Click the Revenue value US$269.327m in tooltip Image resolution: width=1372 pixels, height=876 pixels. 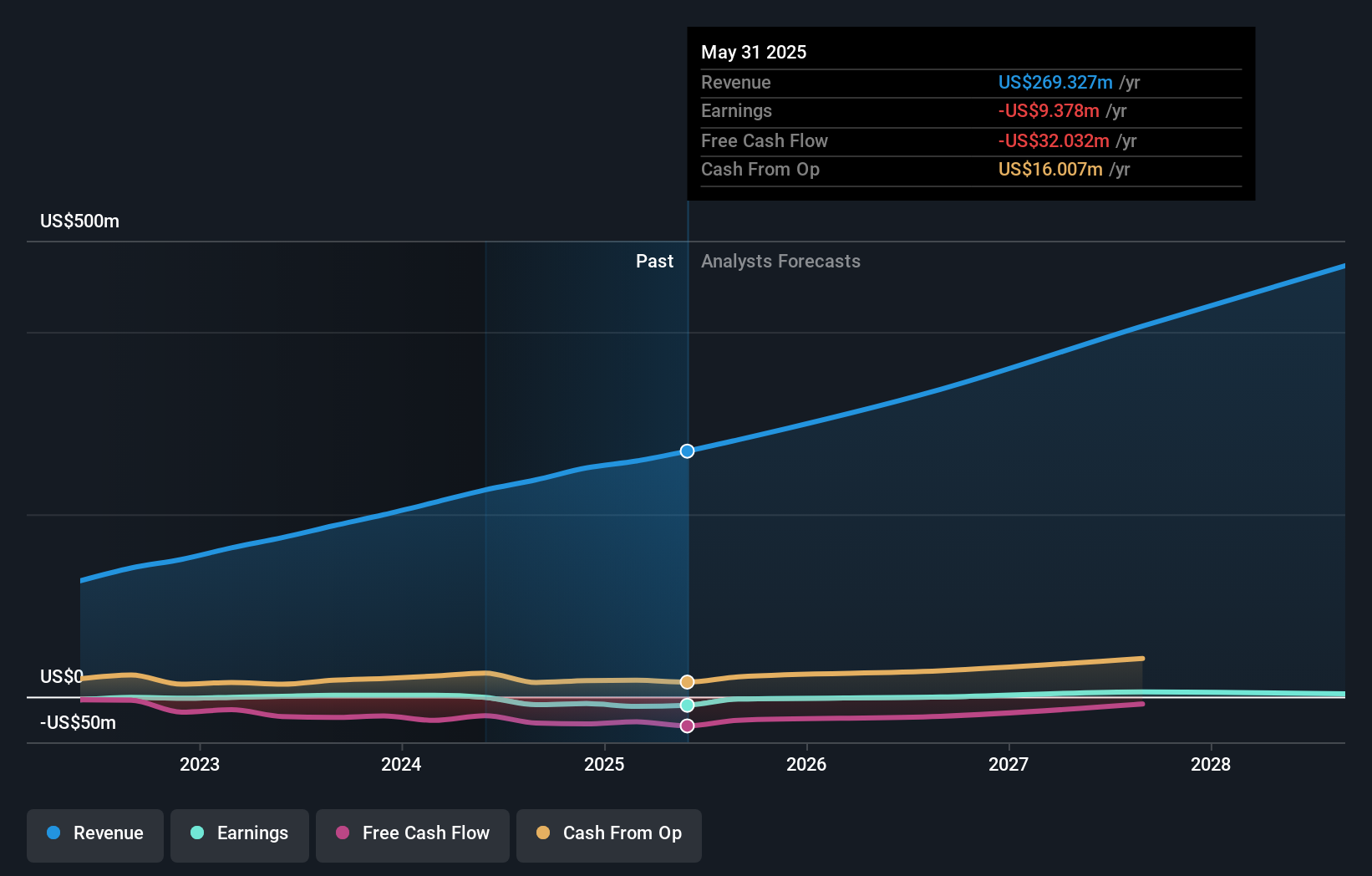(x=1056, y=82)
